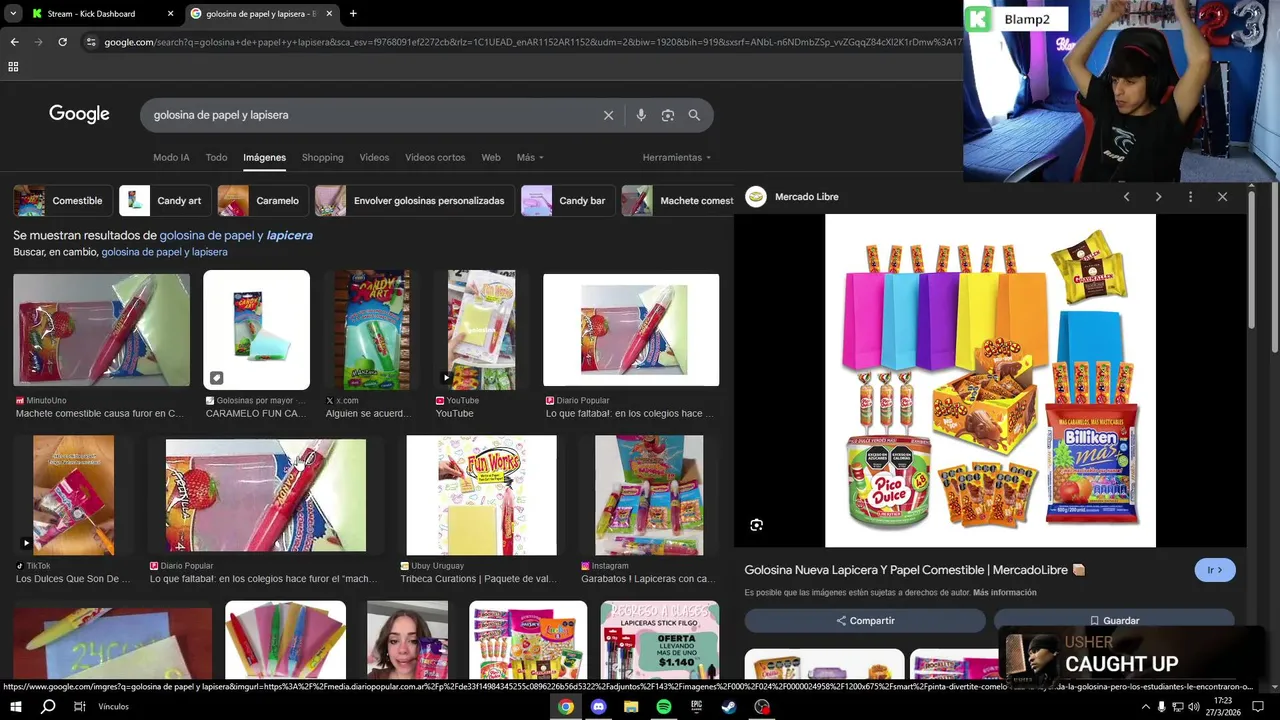Click the Google logo

pos(79,114)
